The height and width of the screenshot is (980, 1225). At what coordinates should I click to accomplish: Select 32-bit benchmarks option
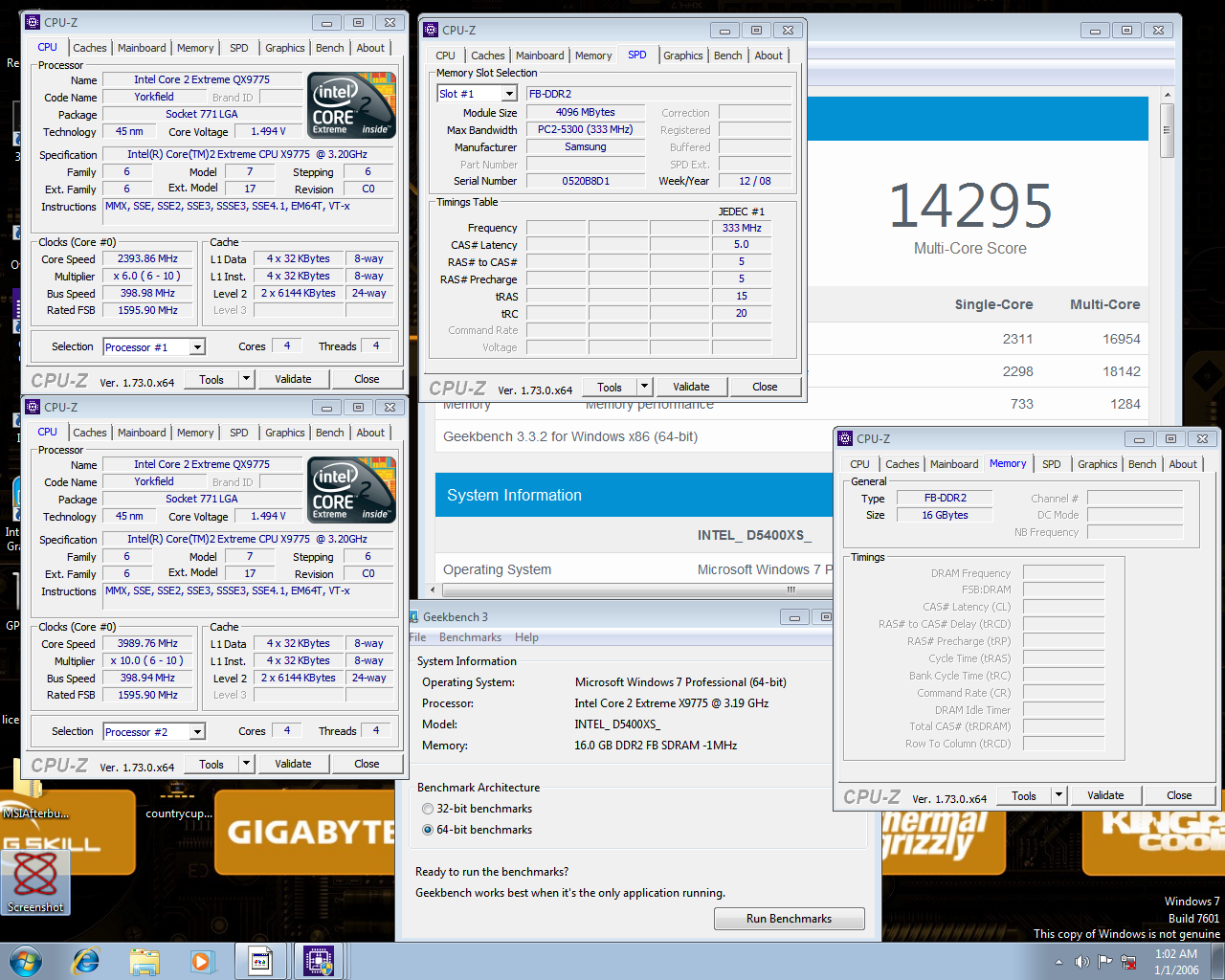pyautogui.click(x=477, y=809)
